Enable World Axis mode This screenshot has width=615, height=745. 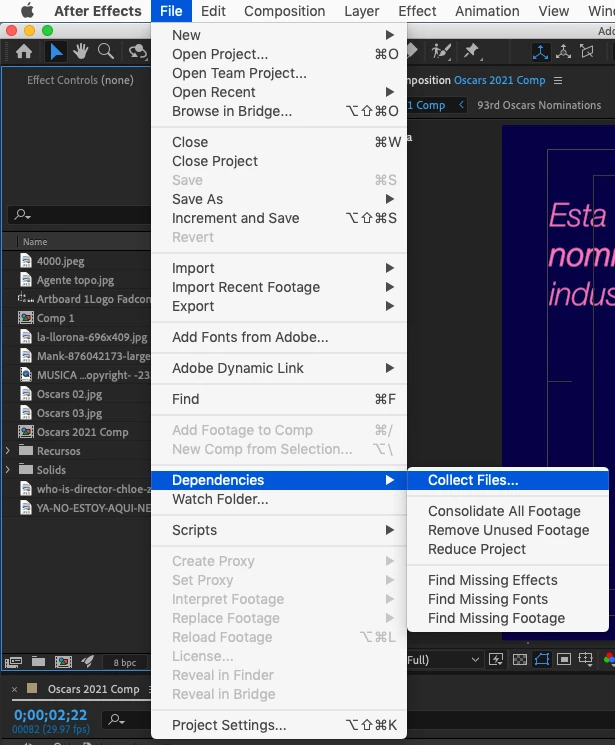(564, 51)
